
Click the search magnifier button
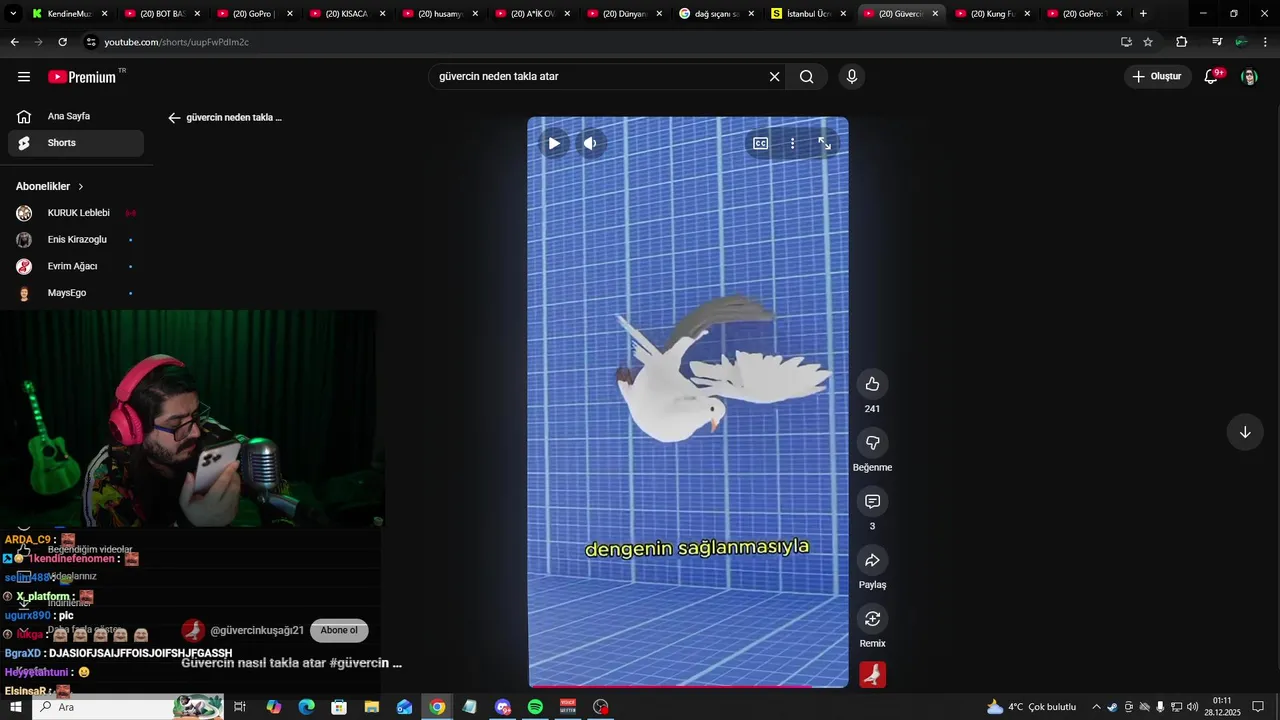pyautogui.click(x=807, y=77)
